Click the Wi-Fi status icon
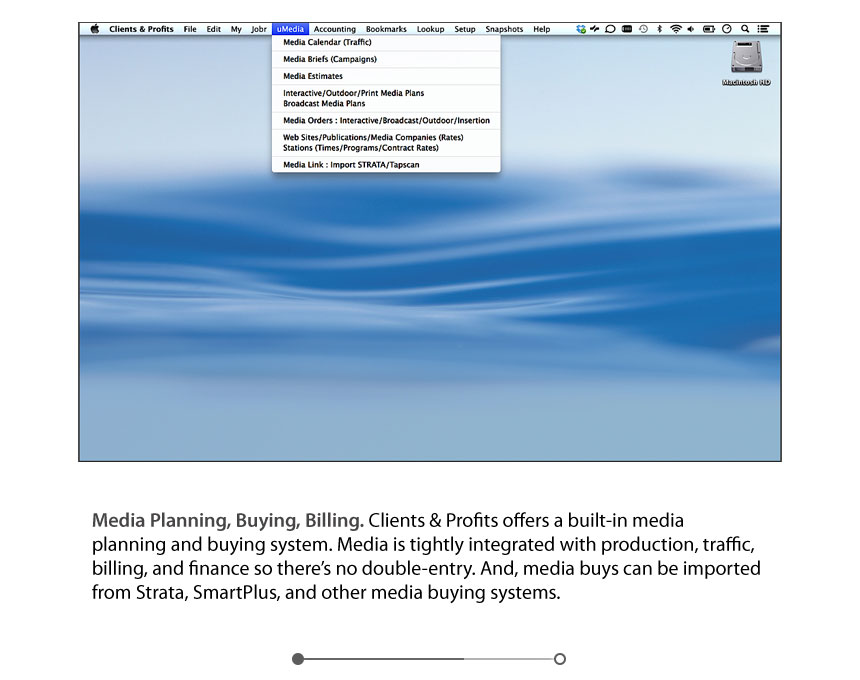 (x=675, y=29)
